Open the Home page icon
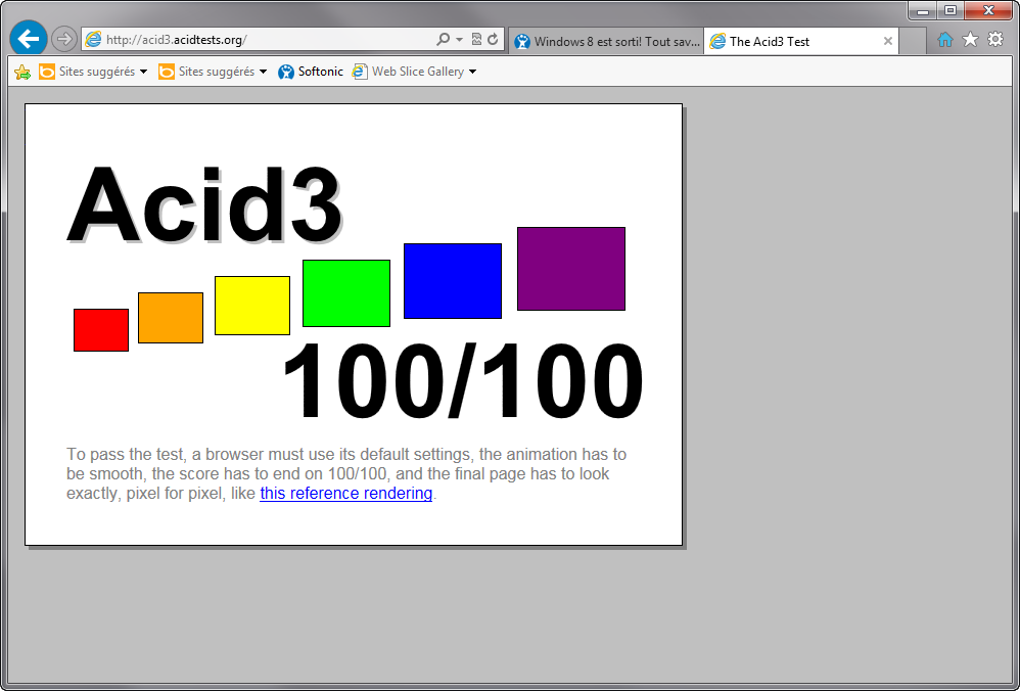This screenshot has width=1020, height=691. pyautogui.click(x=945, y=40)
